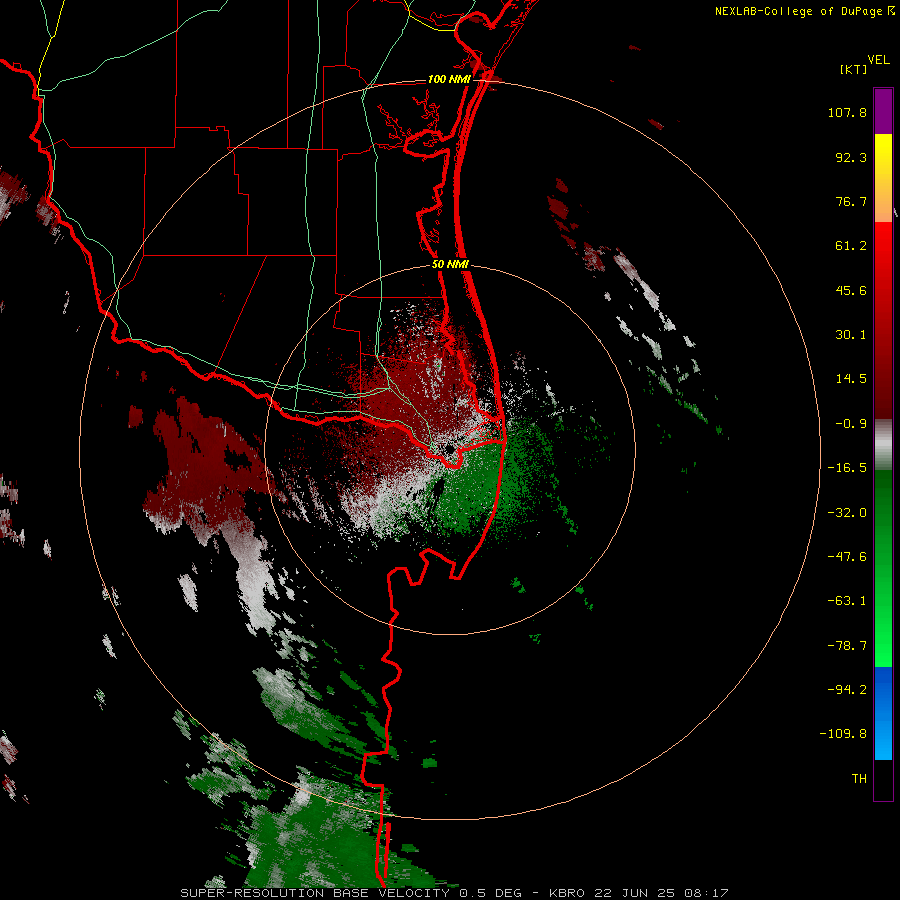
Task: Select the -63.1 legend value
Action: tap(847, 601)
